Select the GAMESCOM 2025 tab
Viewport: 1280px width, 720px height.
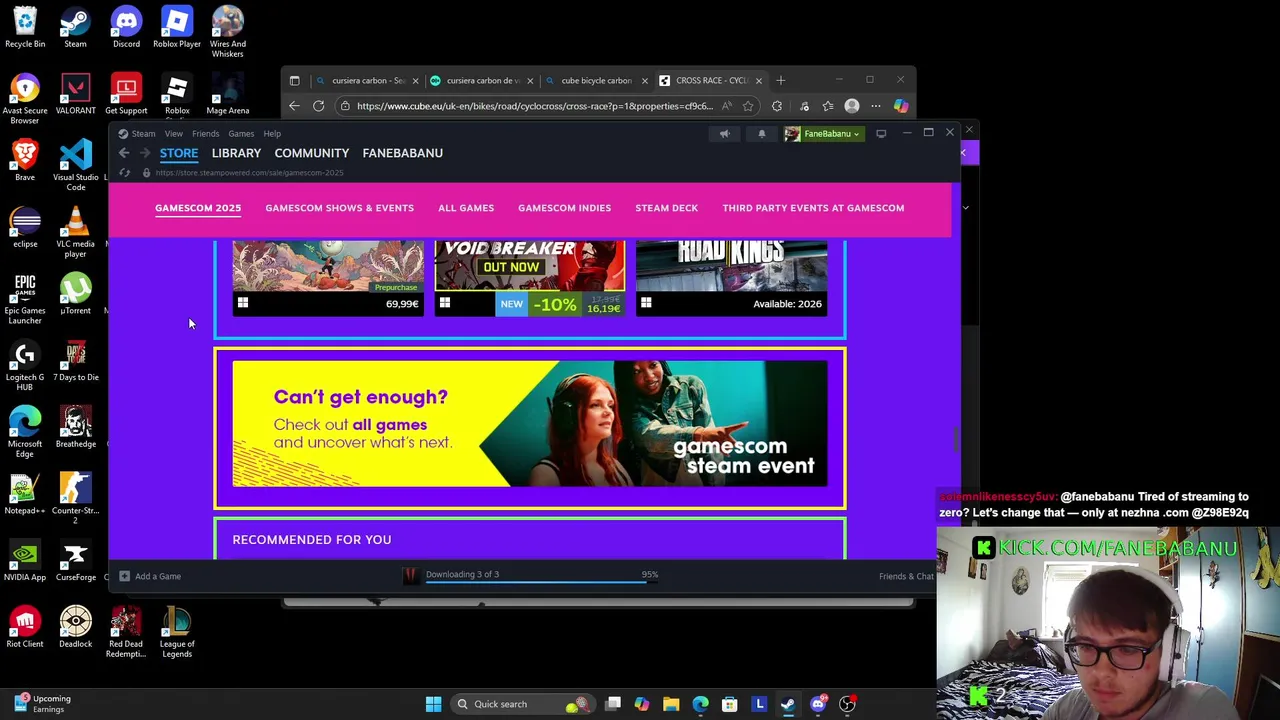coord(198,208)
